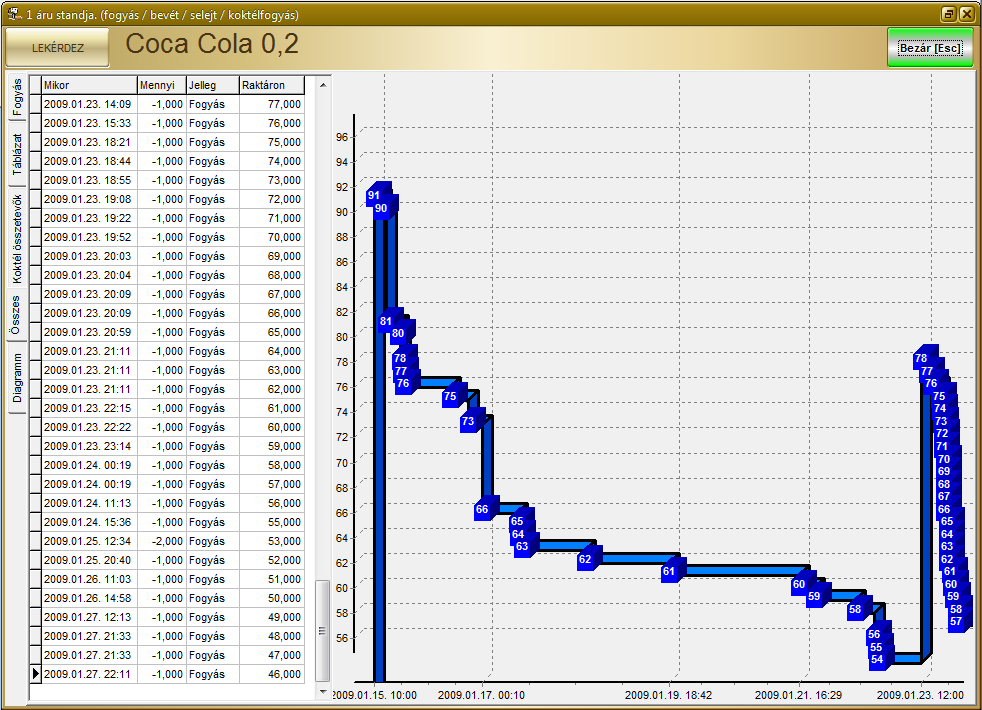Image resolution: width=982 pixels, height=710 pixels.
Task: Click cell 2009.01.24. 15:36
Action: (x=89, y=522)
